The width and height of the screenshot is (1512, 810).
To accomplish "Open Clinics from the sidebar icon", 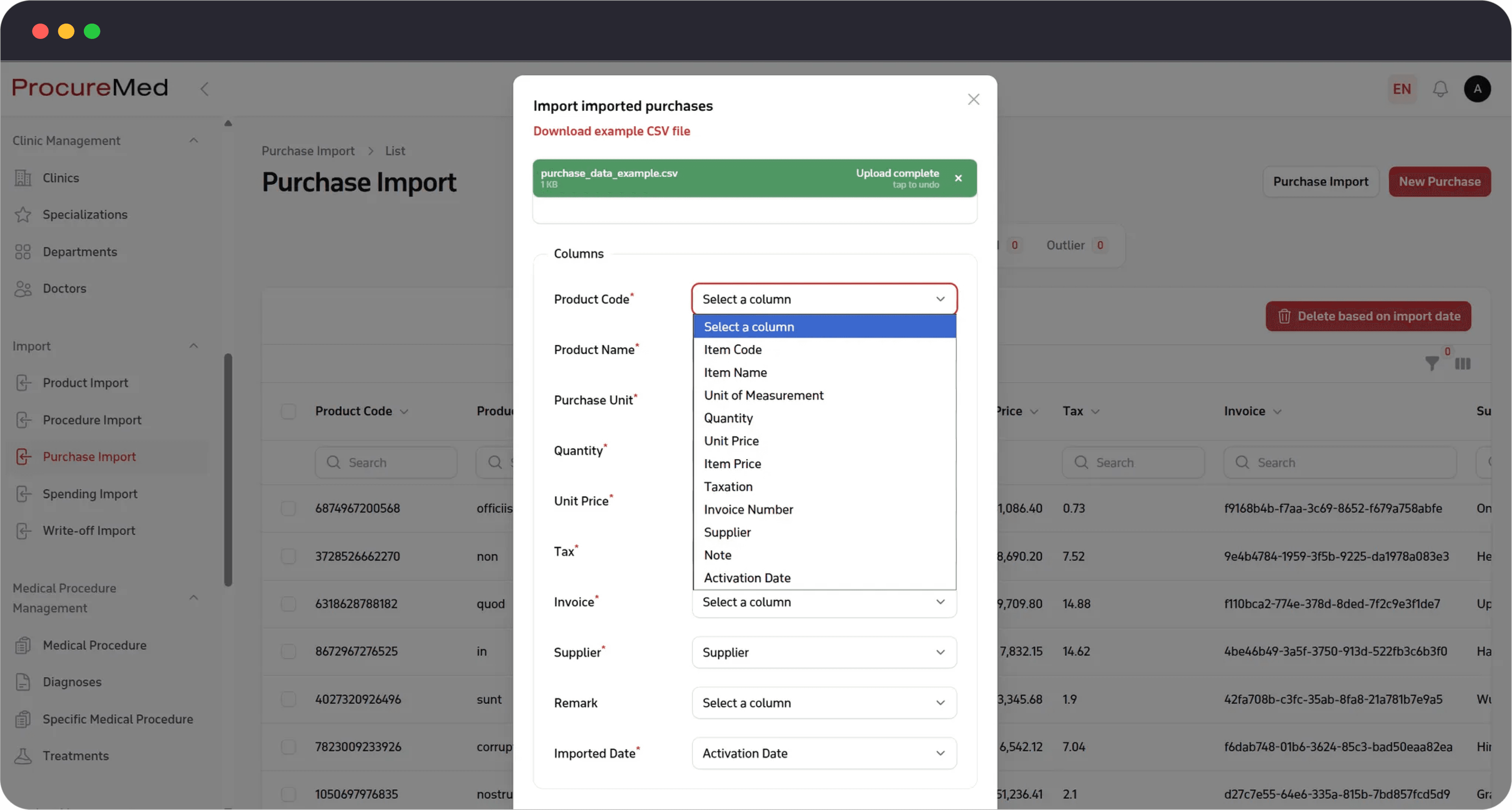I will [23, 177].
